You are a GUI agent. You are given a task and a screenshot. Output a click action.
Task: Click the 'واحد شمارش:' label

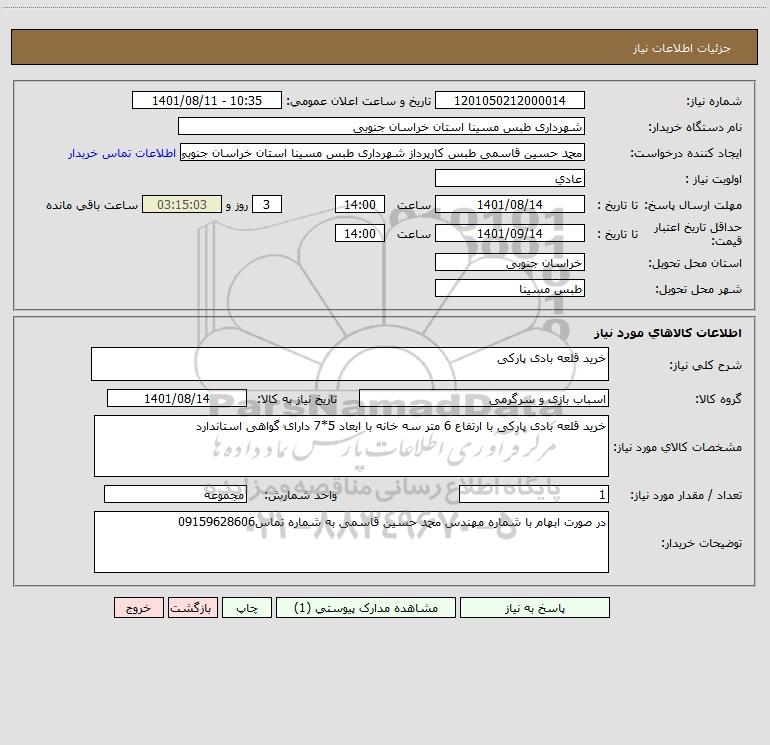[x=301, y=496]
